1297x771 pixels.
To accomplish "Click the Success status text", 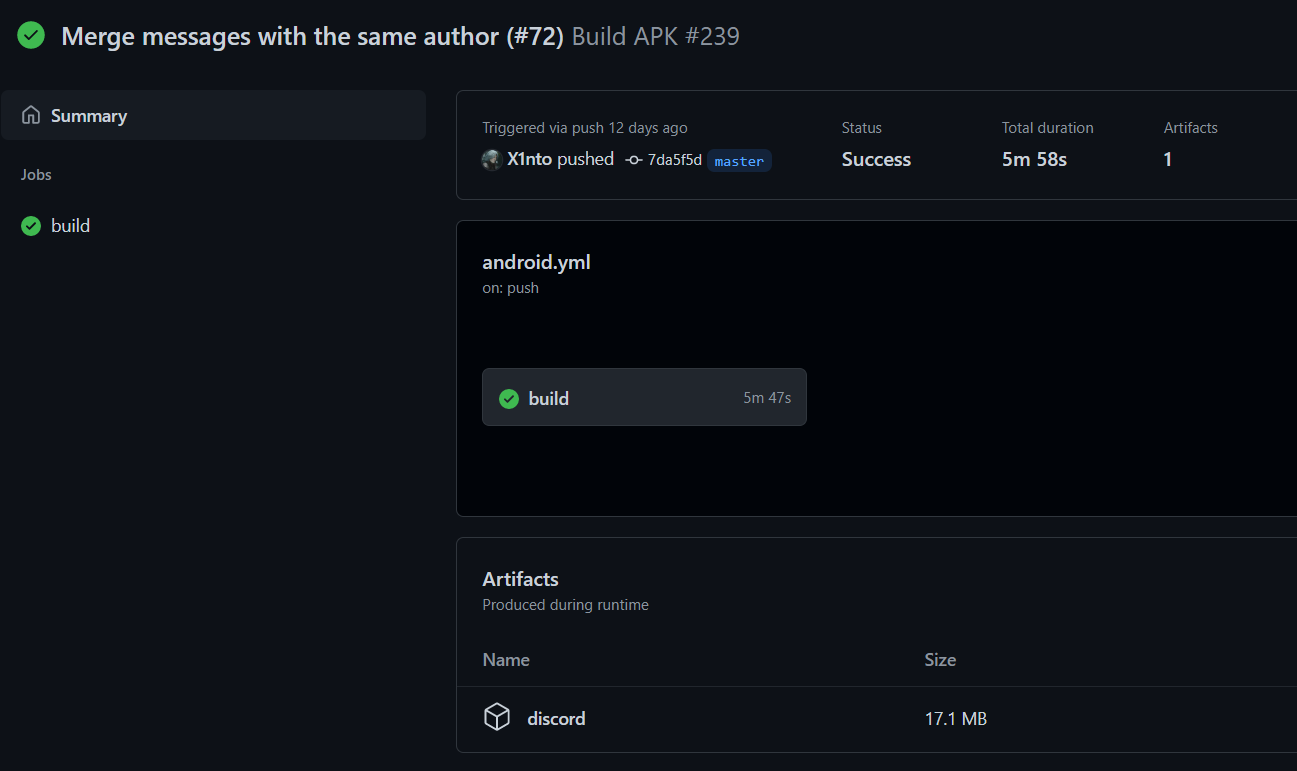I will 876,159.
